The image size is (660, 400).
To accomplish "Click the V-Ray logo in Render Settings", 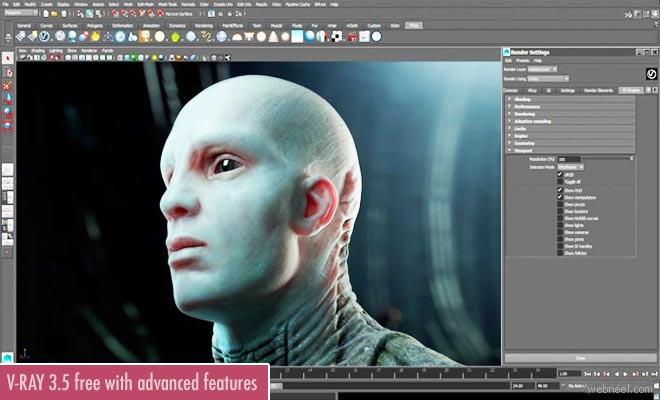I will pos(651,74).
